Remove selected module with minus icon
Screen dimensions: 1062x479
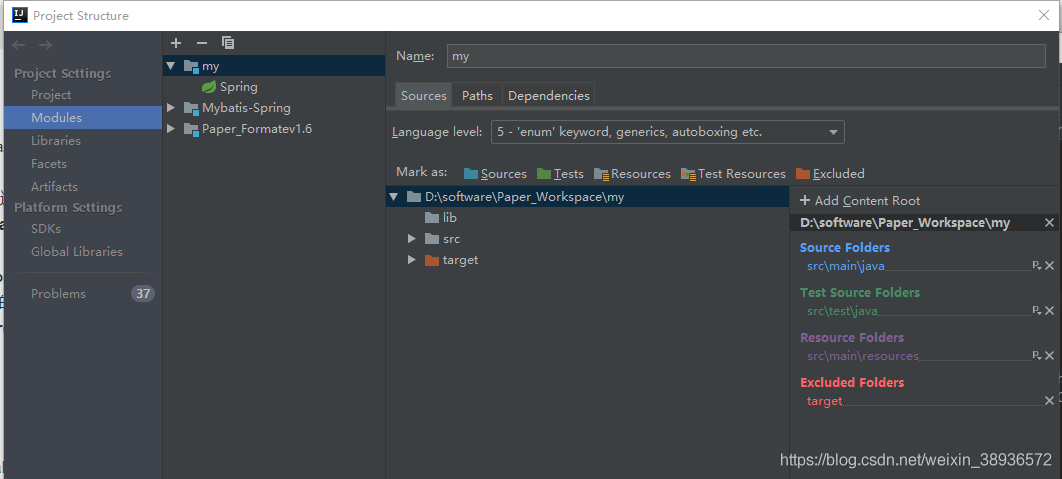tap(202, 43)
